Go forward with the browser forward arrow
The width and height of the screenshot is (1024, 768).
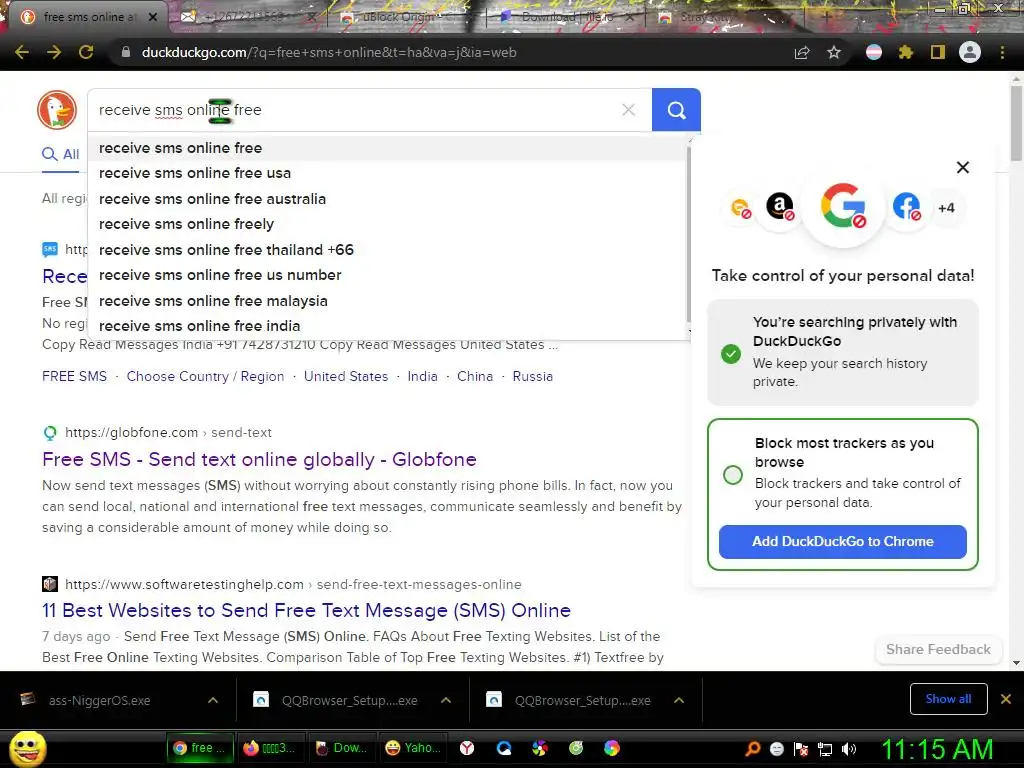[54, 52]
